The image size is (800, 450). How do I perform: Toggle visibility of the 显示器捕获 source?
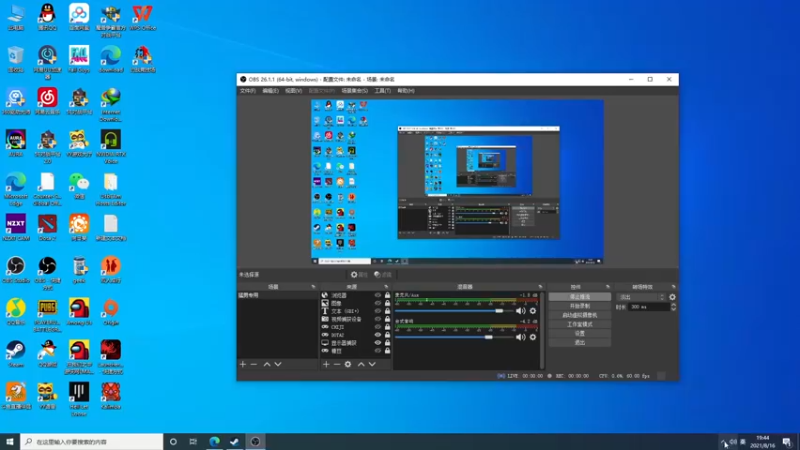[378, 343]
